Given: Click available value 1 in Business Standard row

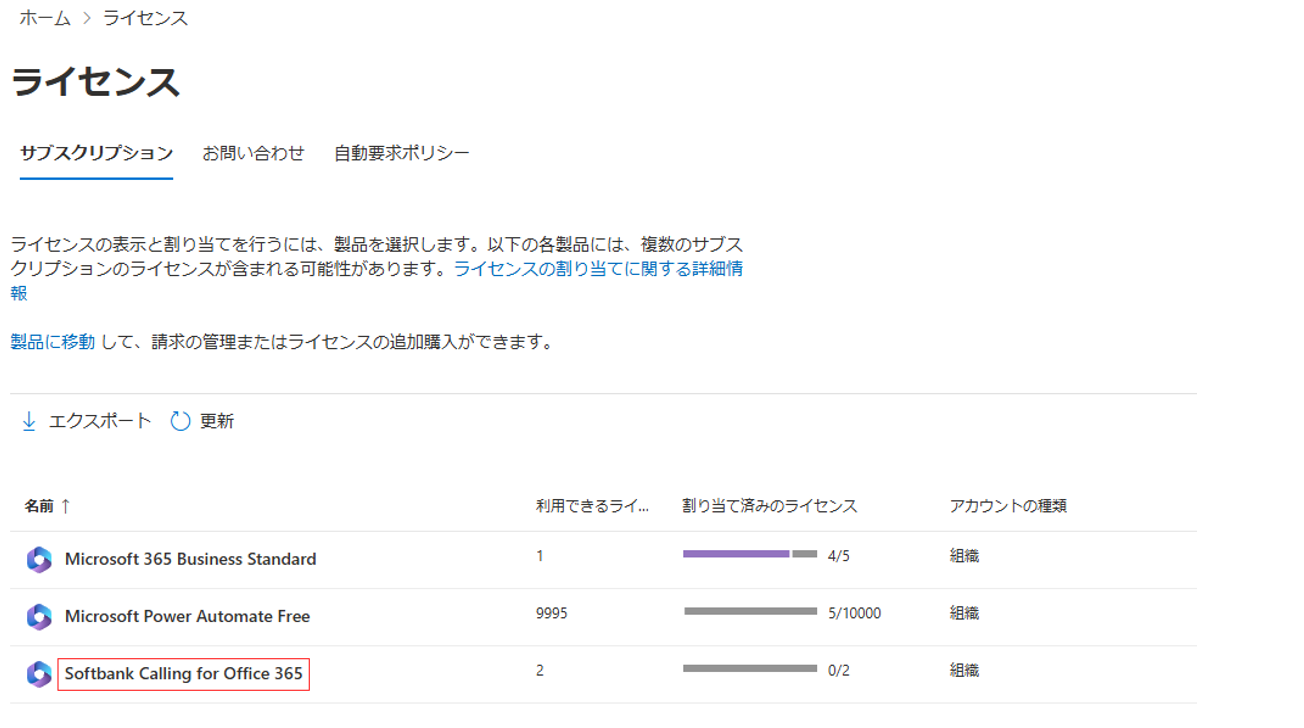Looking at the screenshot, I should tap(540, 556).
